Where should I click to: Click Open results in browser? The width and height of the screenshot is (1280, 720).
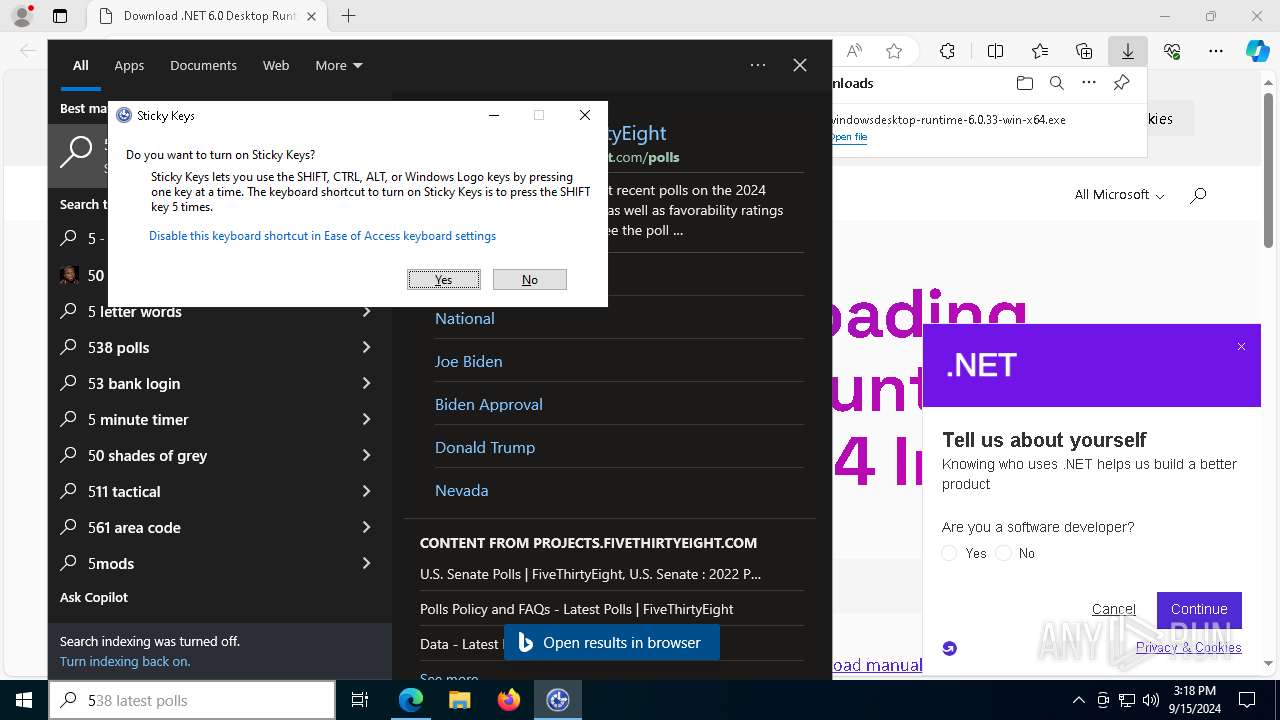(611, 643)
